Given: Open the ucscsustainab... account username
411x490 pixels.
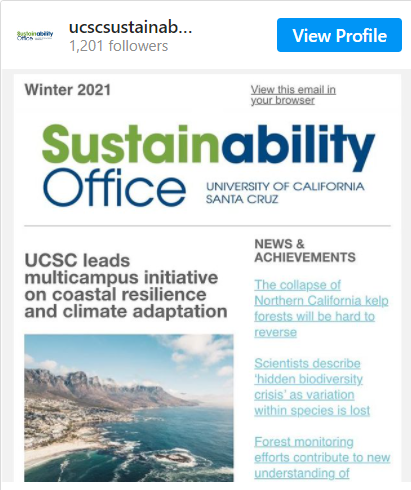Looking at the screenshot, I should point(130,27).
